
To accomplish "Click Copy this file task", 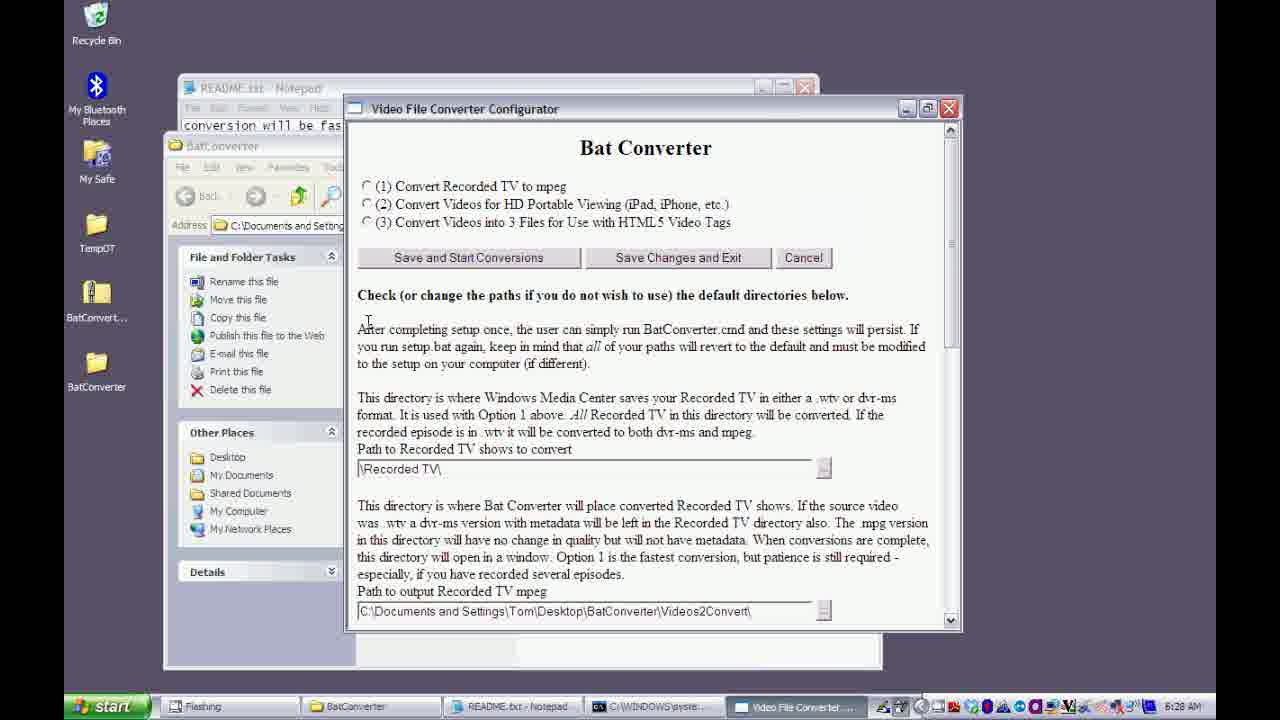I will click(238, 318).
